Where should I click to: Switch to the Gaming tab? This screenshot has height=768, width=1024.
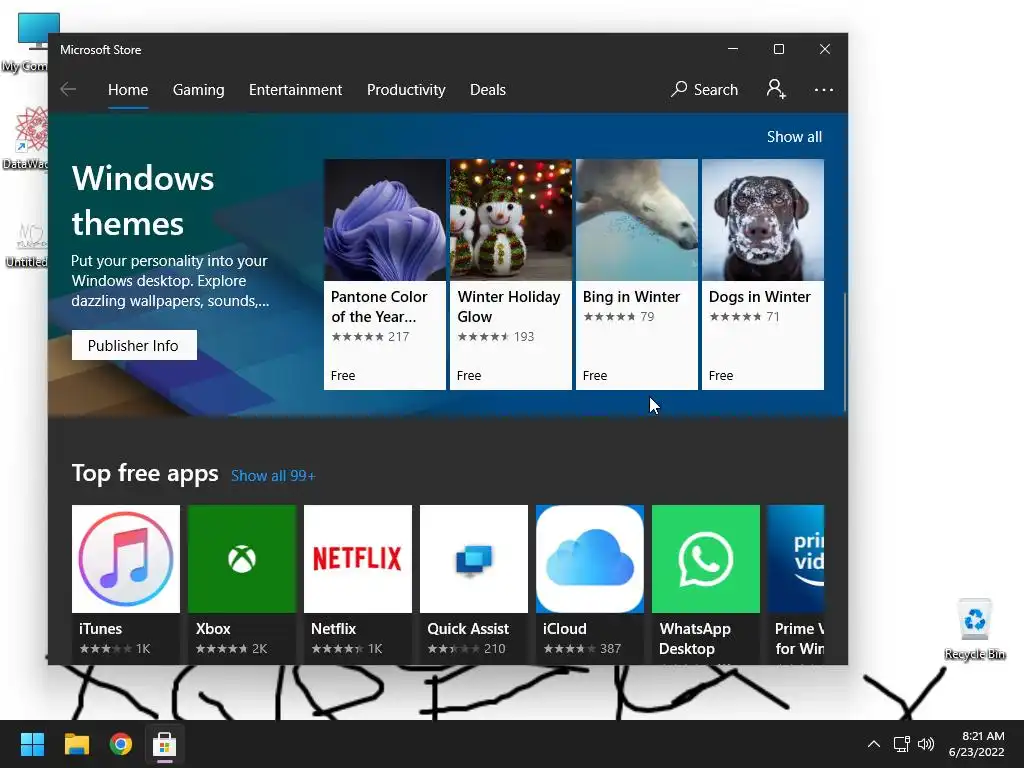[x=199, y=89]
